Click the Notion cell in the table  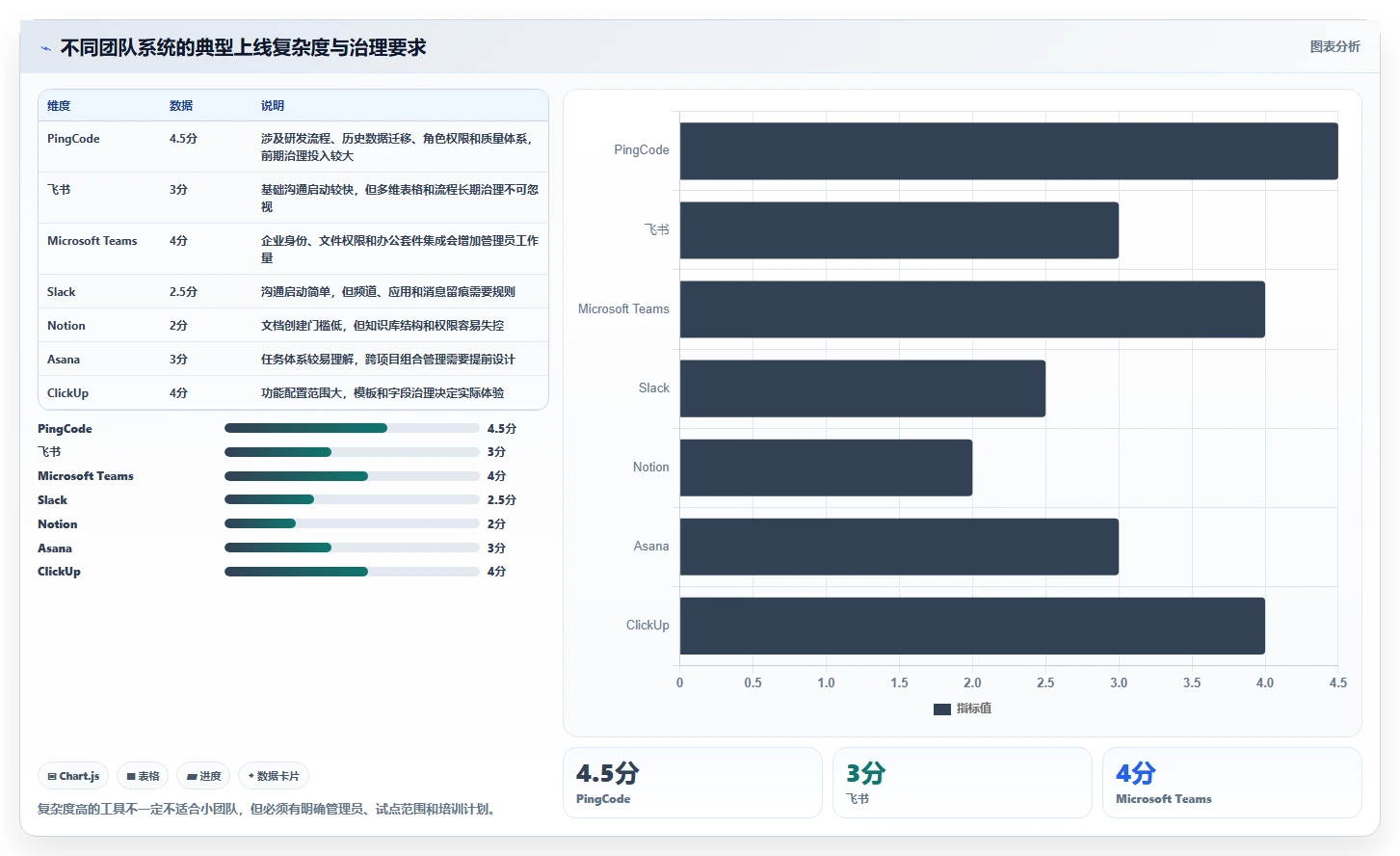click(66, 326)
